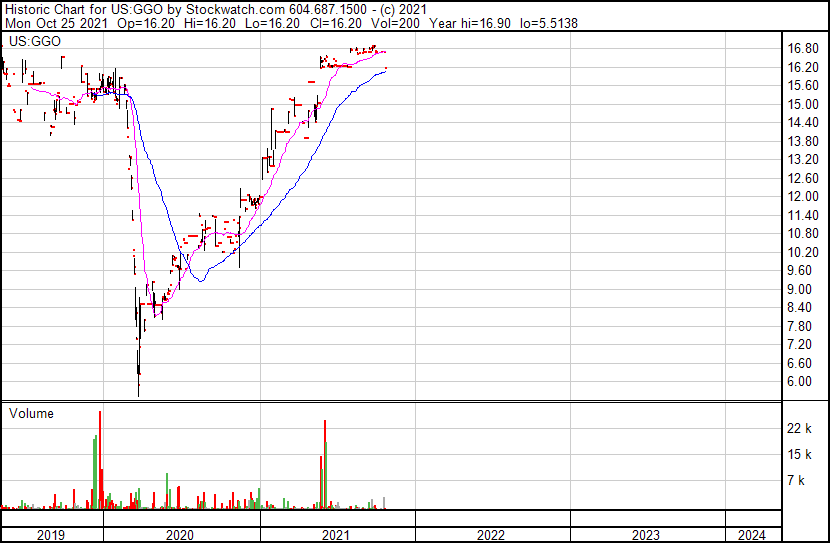
Task: Click the 15 k volume axis label
Action: (x=799, y=454)
